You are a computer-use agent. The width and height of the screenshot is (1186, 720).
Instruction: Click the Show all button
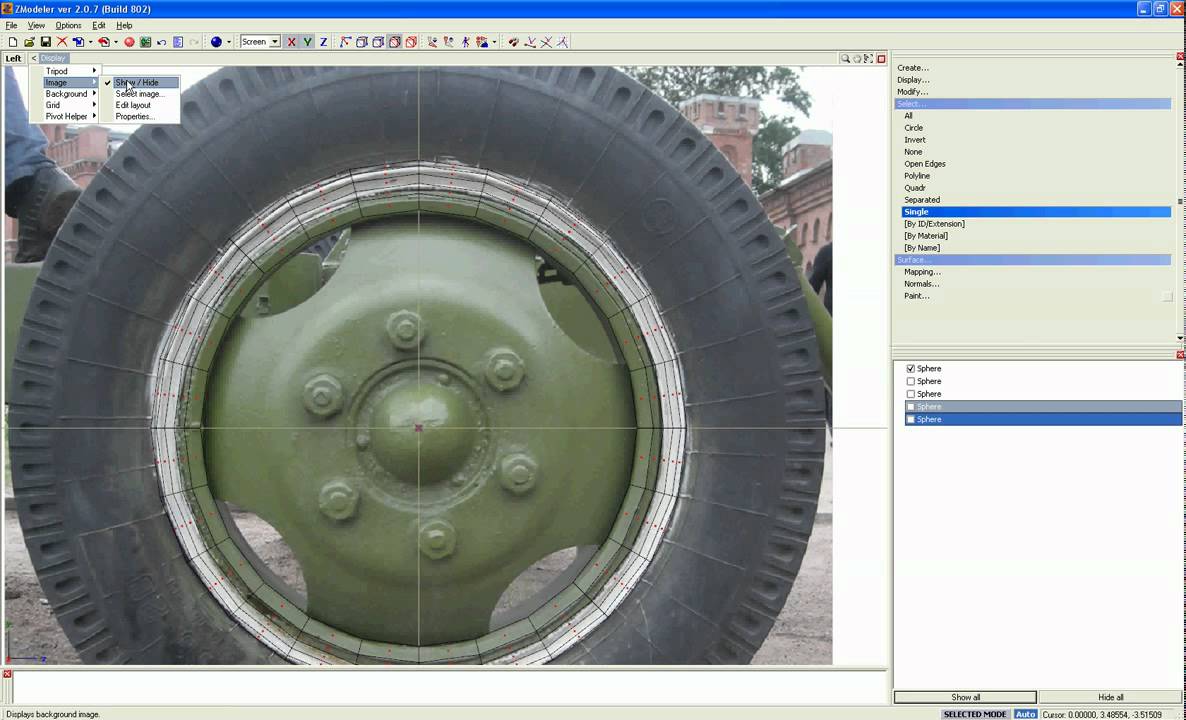[965, 697]
